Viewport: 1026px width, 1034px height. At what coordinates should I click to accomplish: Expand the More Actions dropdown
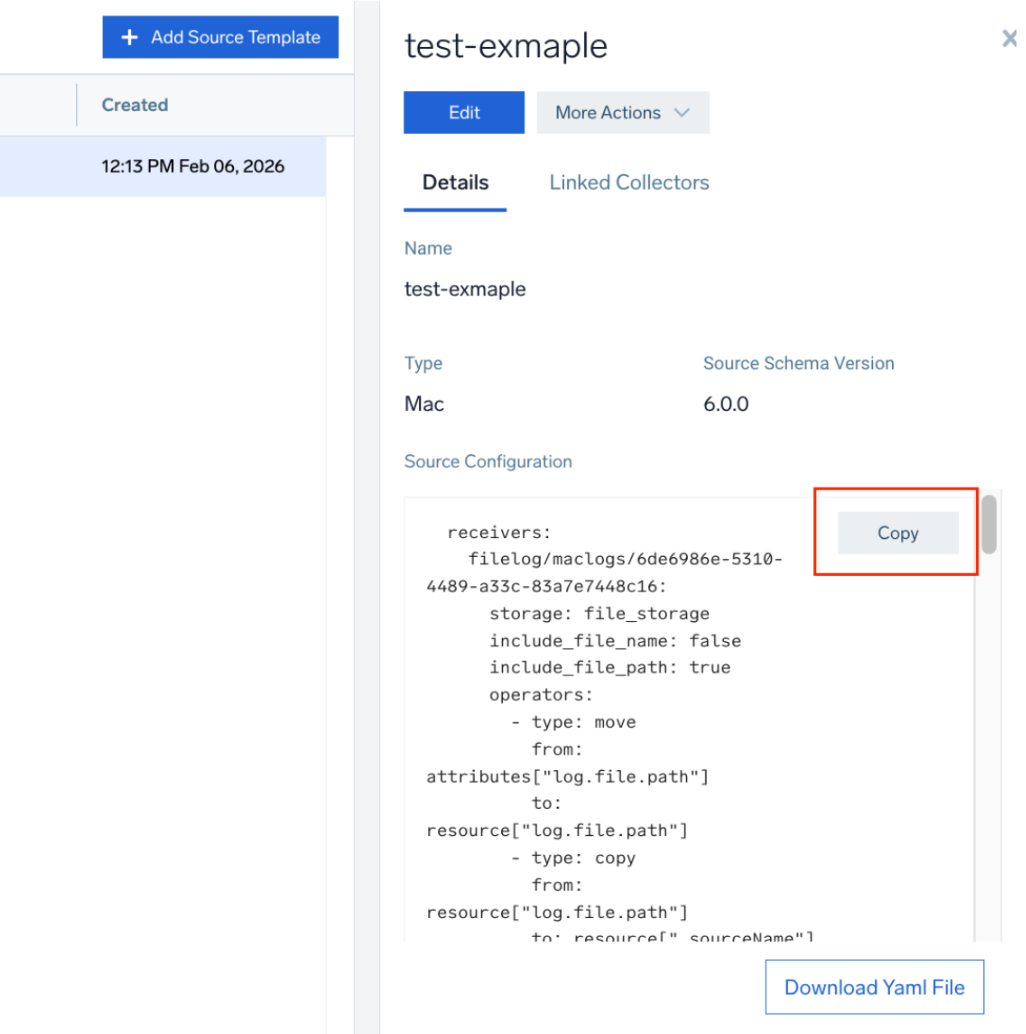622,113
